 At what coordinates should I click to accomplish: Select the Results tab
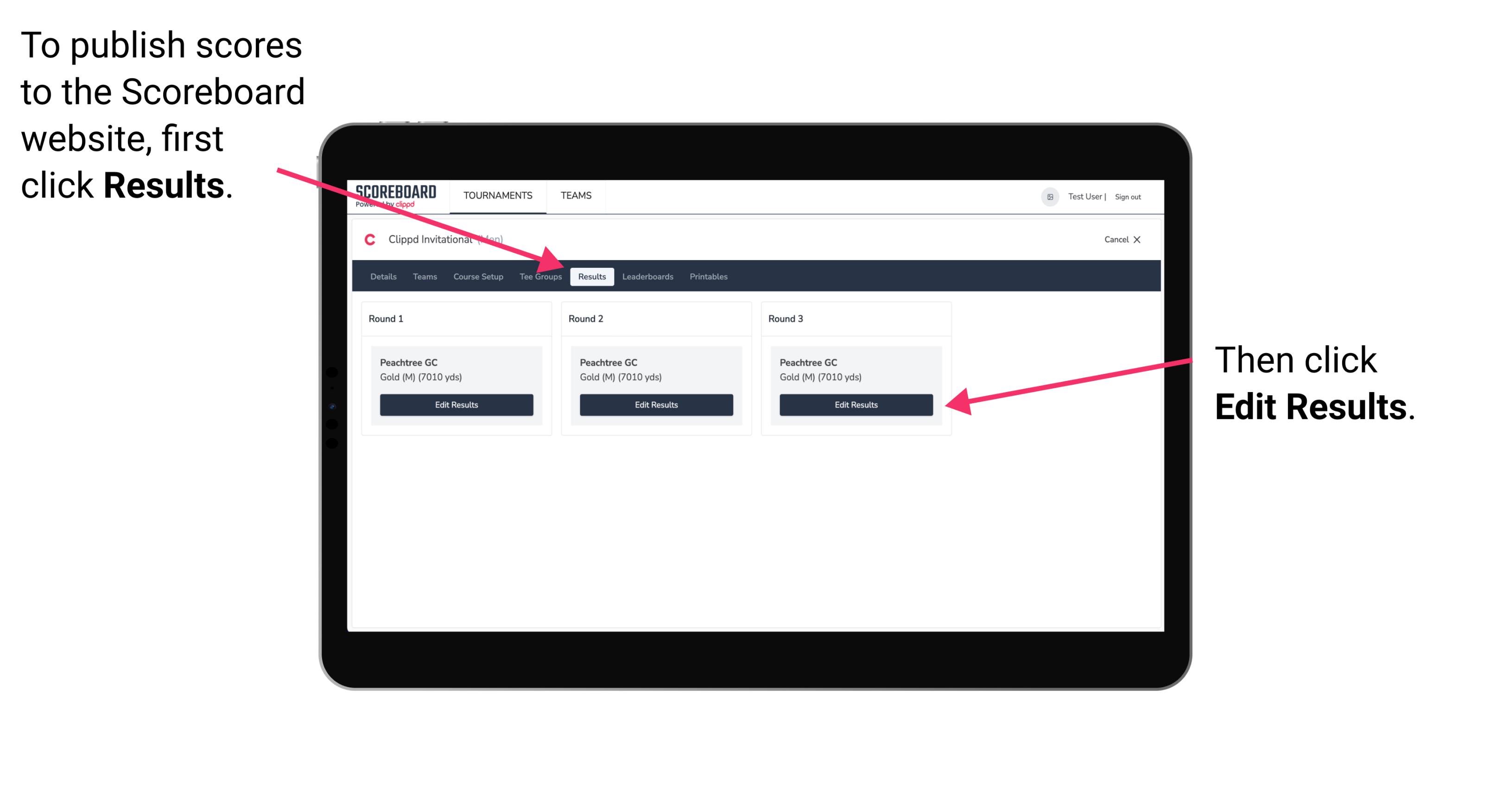pyautogui.click(x=592, y=277)
